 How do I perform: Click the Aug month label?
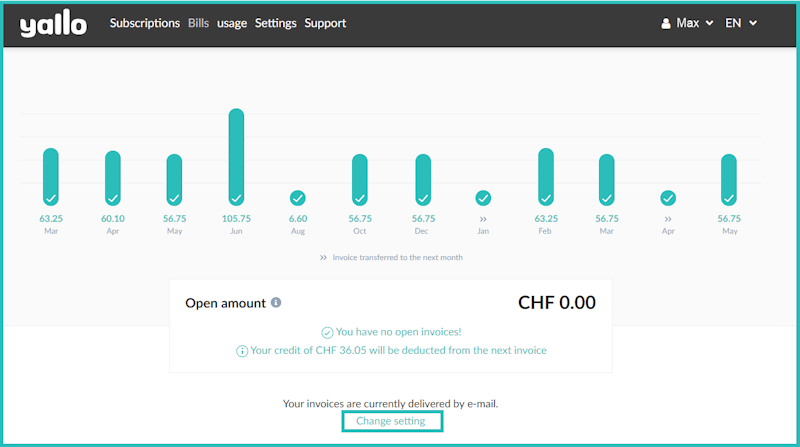click(x=298, y=231)
